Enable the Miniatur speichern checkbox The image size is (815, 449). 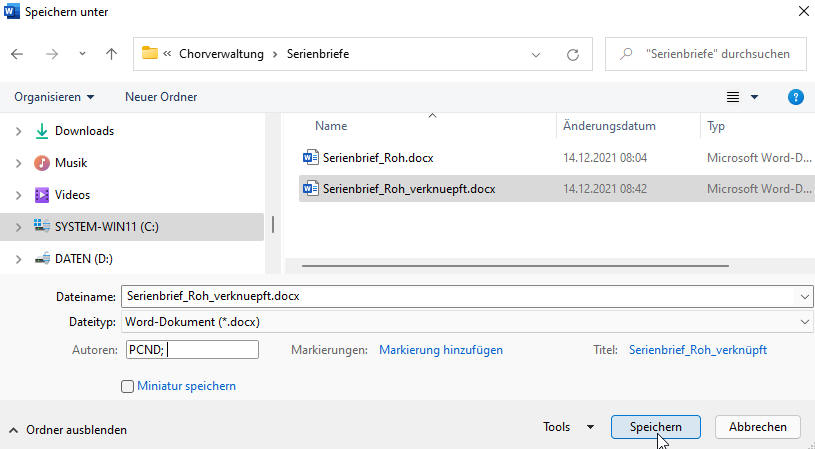coord(127,387)
